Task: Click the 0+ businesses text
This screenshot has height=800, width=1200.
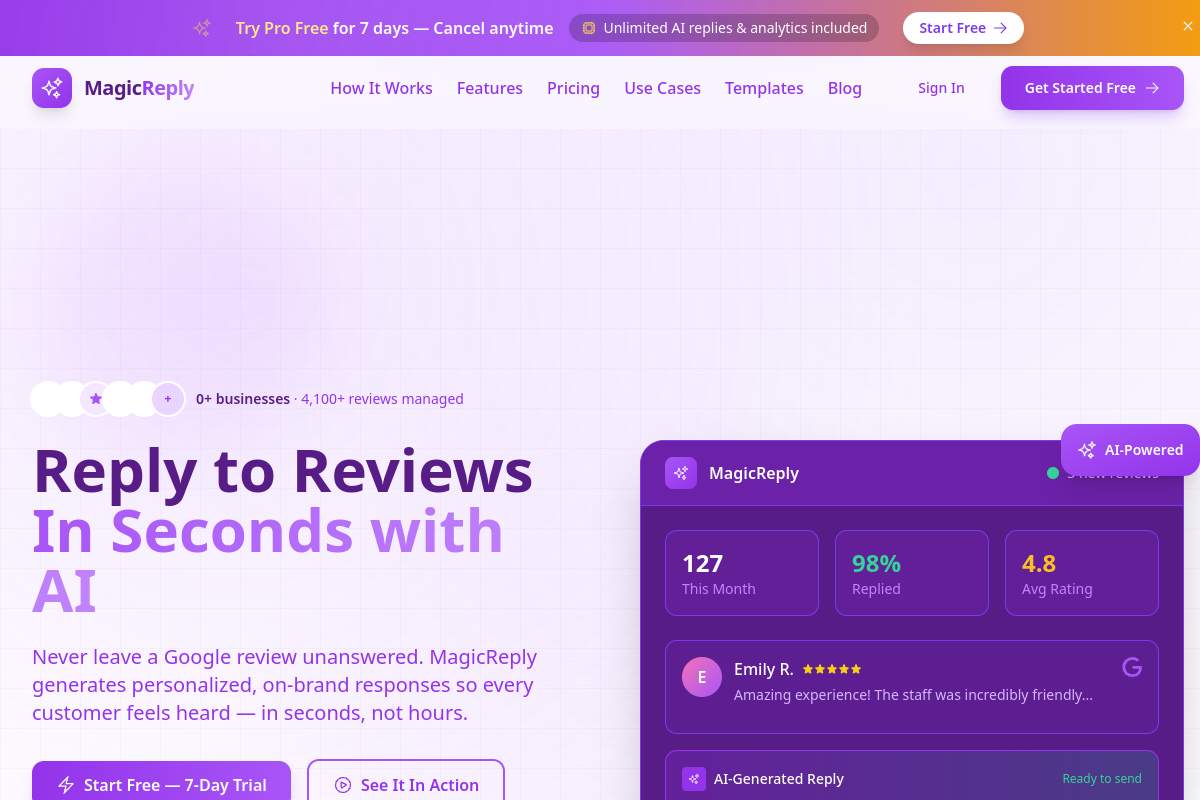Action: click(243, 399)
